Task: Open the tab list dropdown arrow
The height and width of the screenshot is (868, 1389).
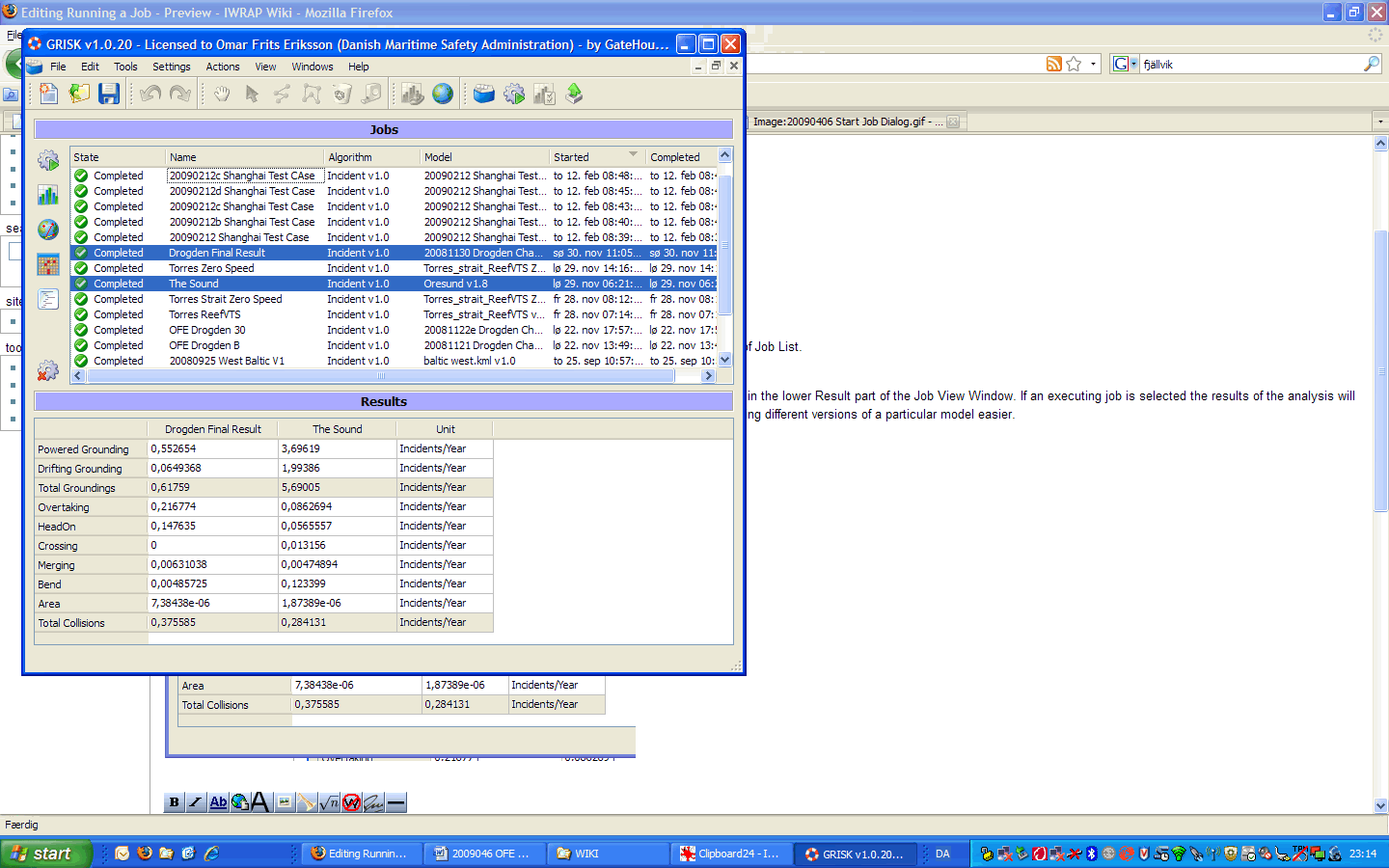Action: (1380, 122)
